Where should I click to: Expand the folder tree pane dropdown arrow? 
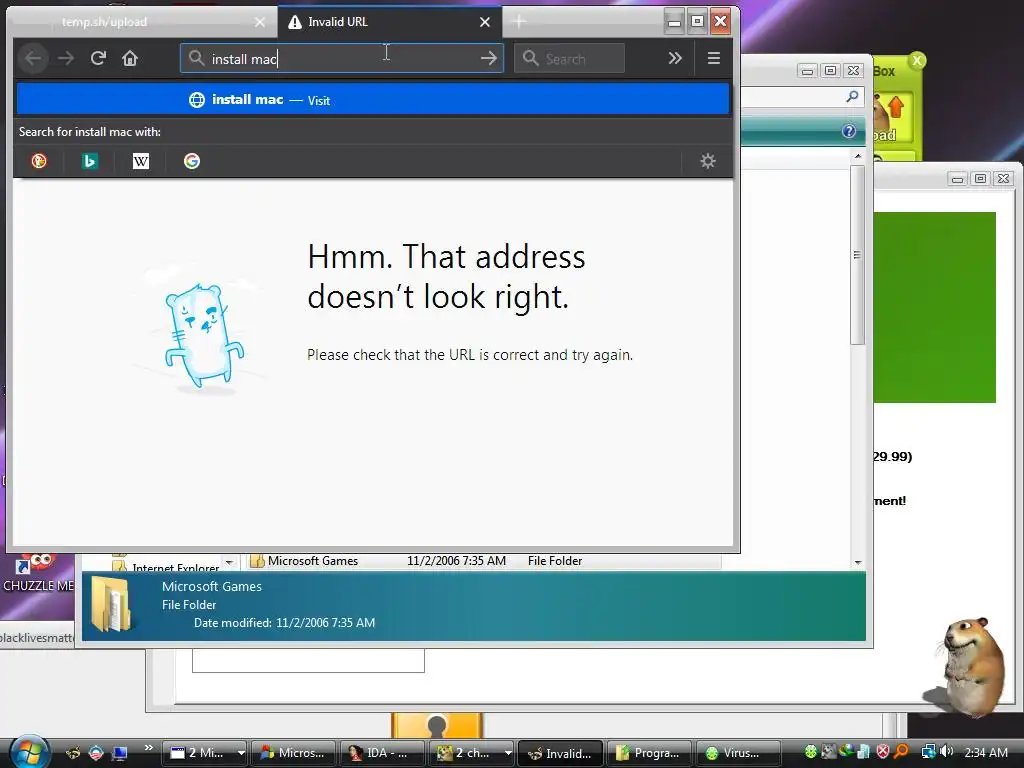coord(229,562)
